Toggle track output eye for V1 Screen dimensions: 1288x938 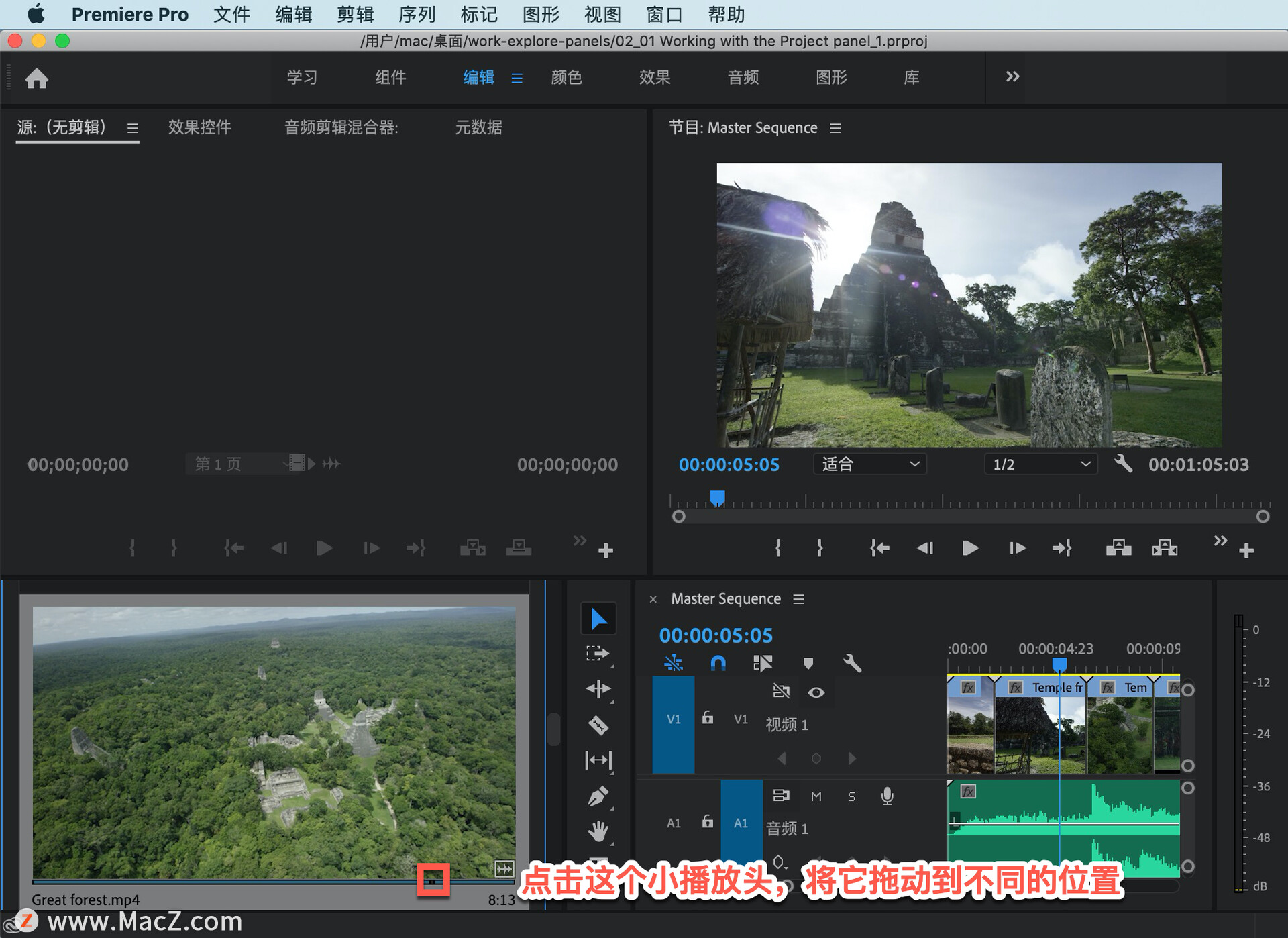(816, 692)
